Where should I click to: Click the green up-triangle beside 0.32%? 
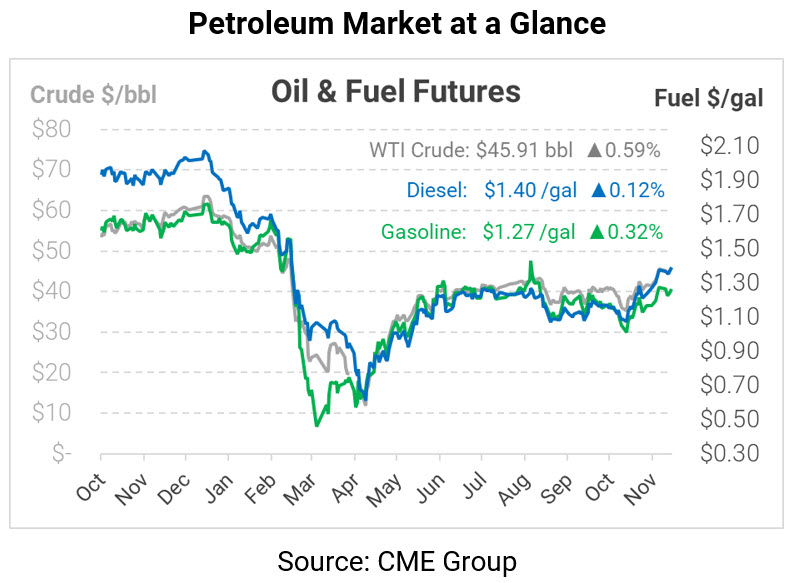[x=595, y=232]
